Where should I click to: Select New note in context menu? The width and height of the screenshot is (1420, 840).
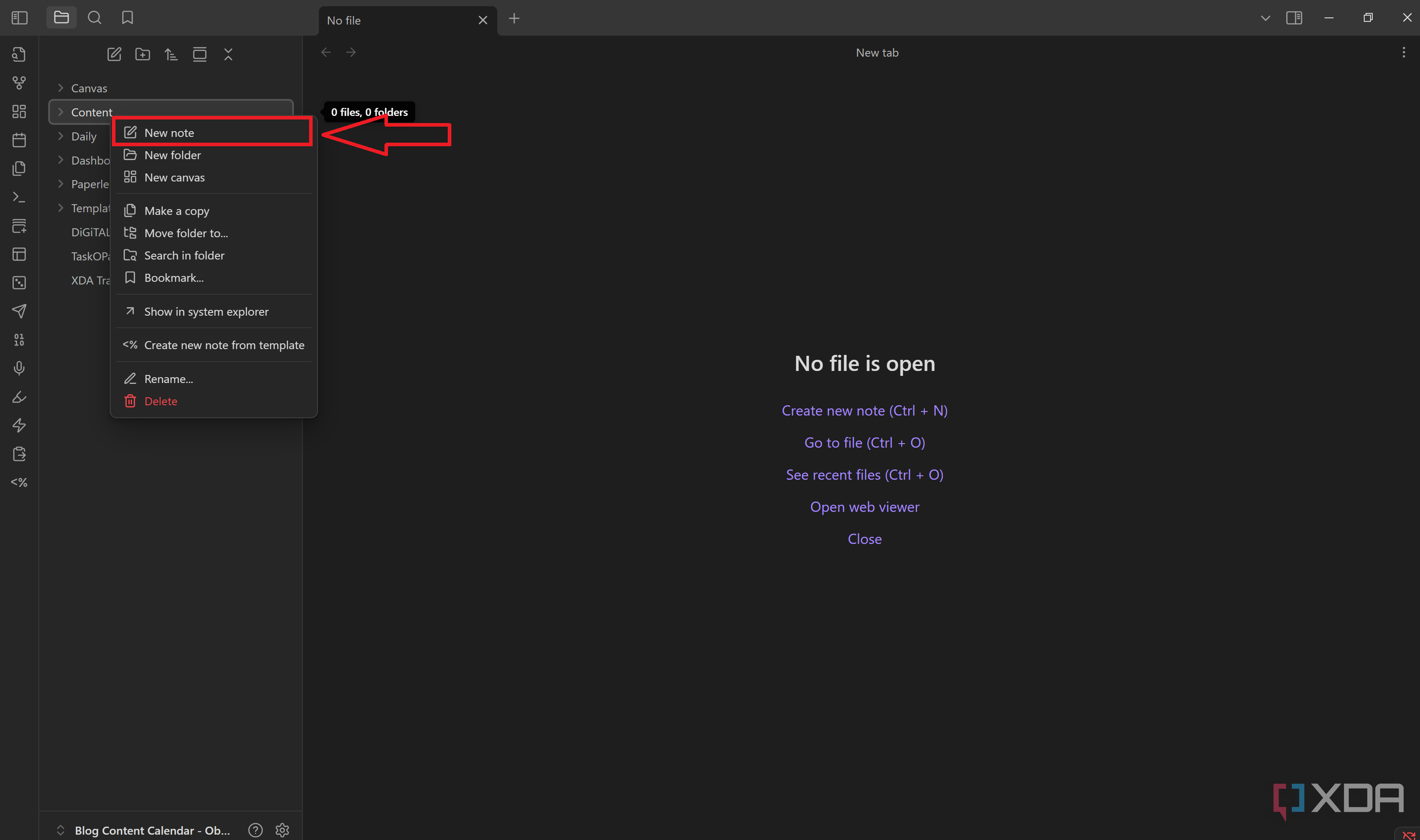tap(214, 132)
